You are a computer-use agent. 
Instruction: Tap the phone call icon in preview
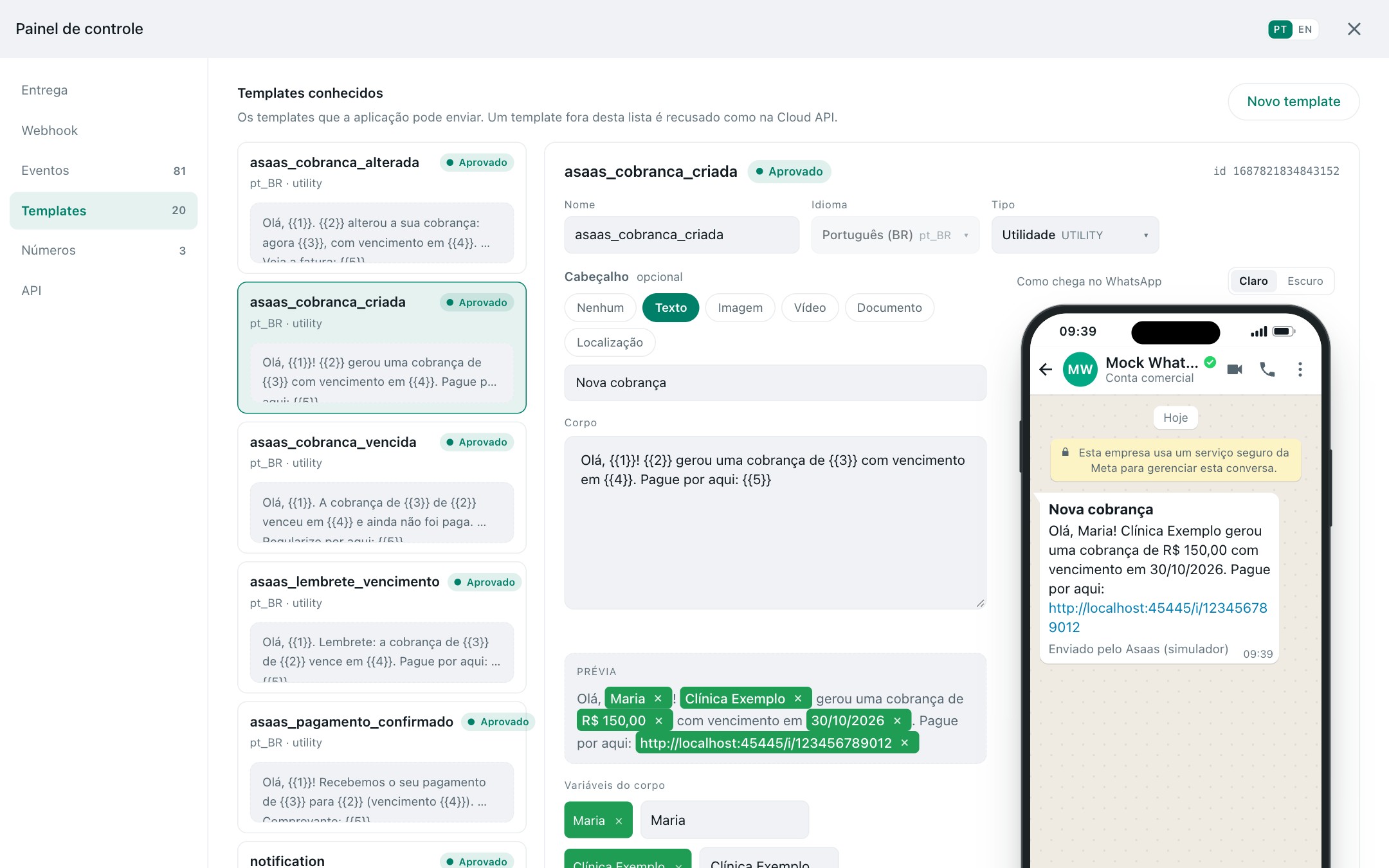(x=1267, y=369)
